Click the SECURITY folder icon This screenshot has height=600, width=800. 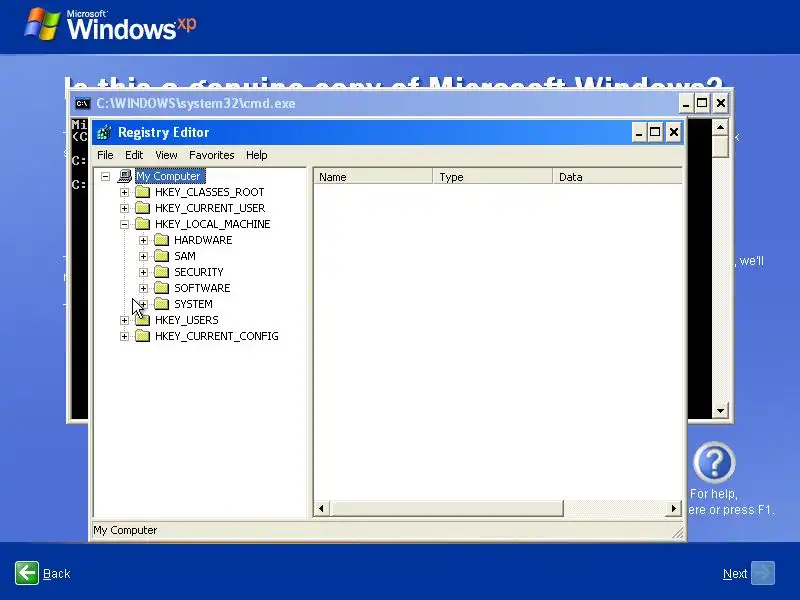click(x=162, y=272)
